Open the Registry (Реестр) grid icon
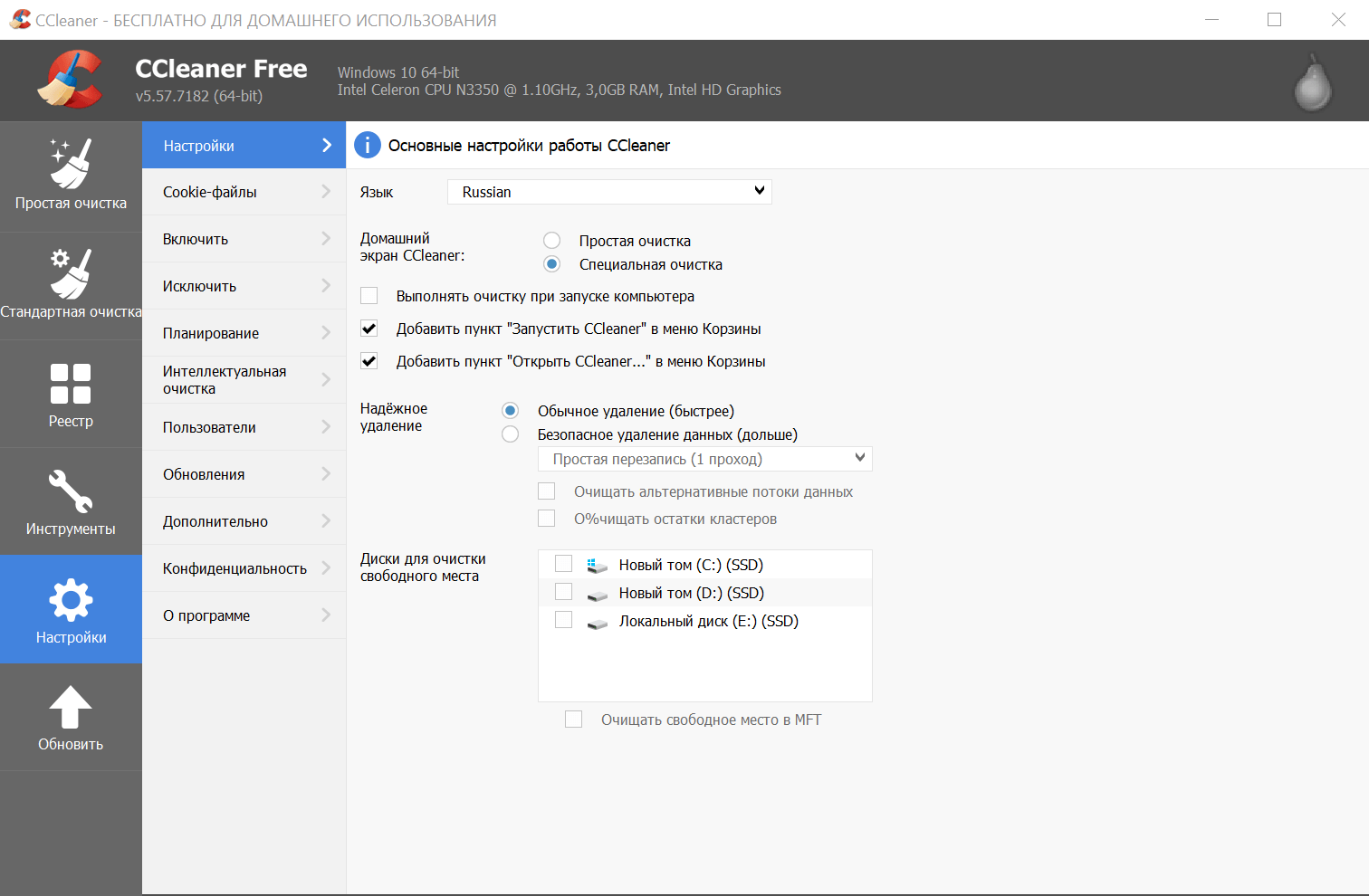Image resolution: width=1369 pixels, height=896 pixels. coord(71,384)
